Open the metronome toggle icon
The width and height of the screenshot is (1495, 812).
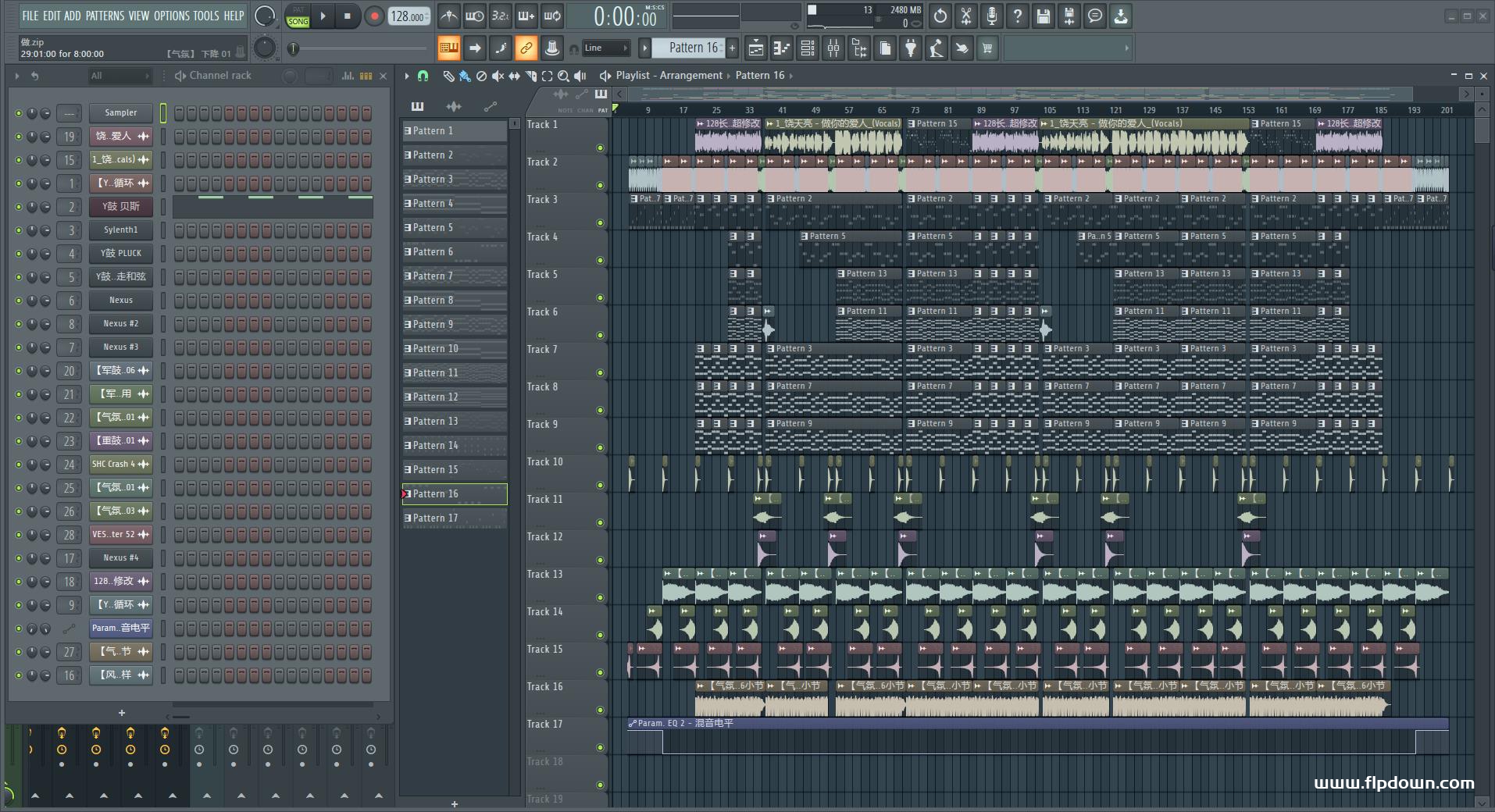449,16
